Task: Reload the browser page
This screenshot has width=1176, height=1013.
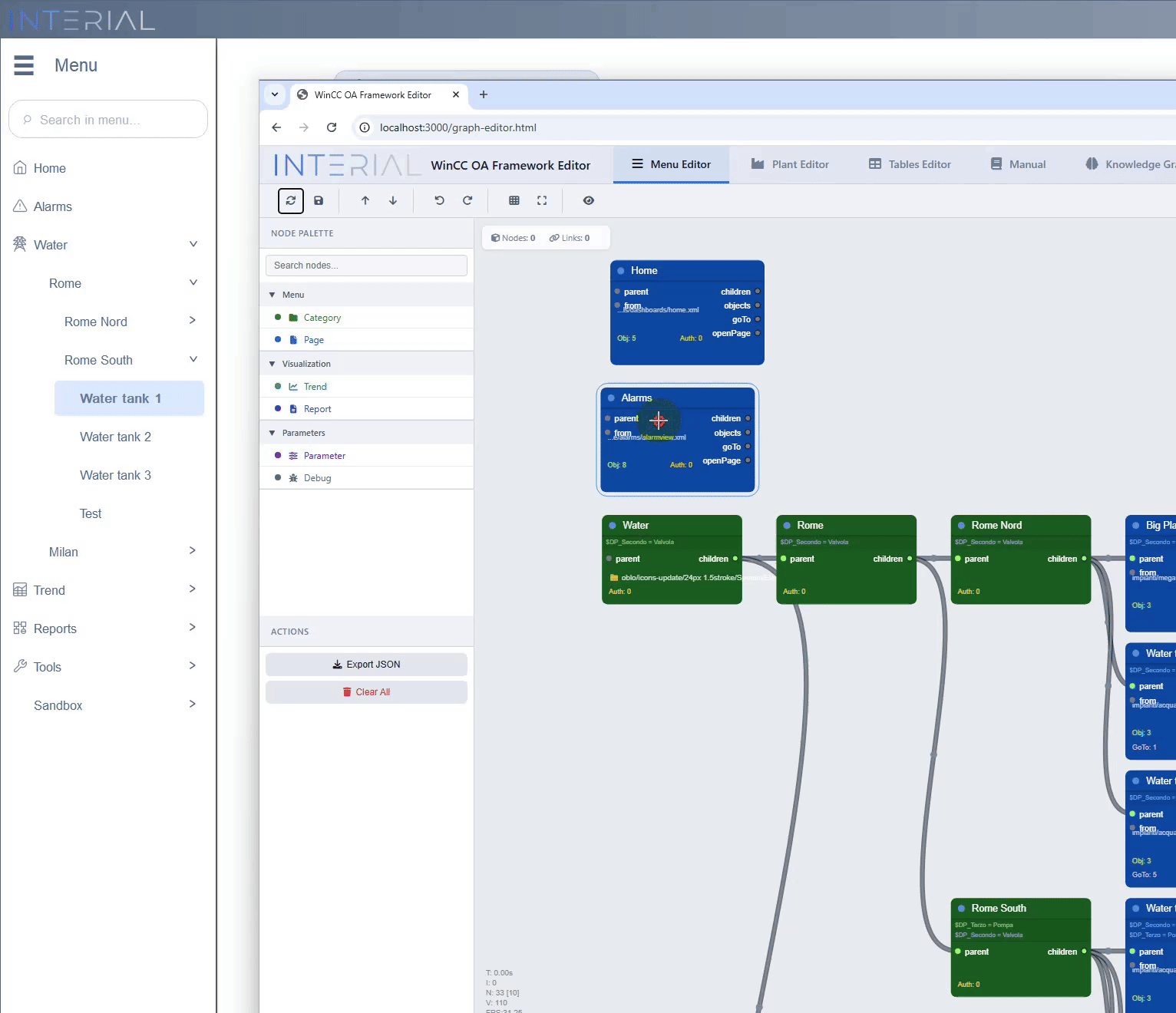Action: click(x=332, y=127)
